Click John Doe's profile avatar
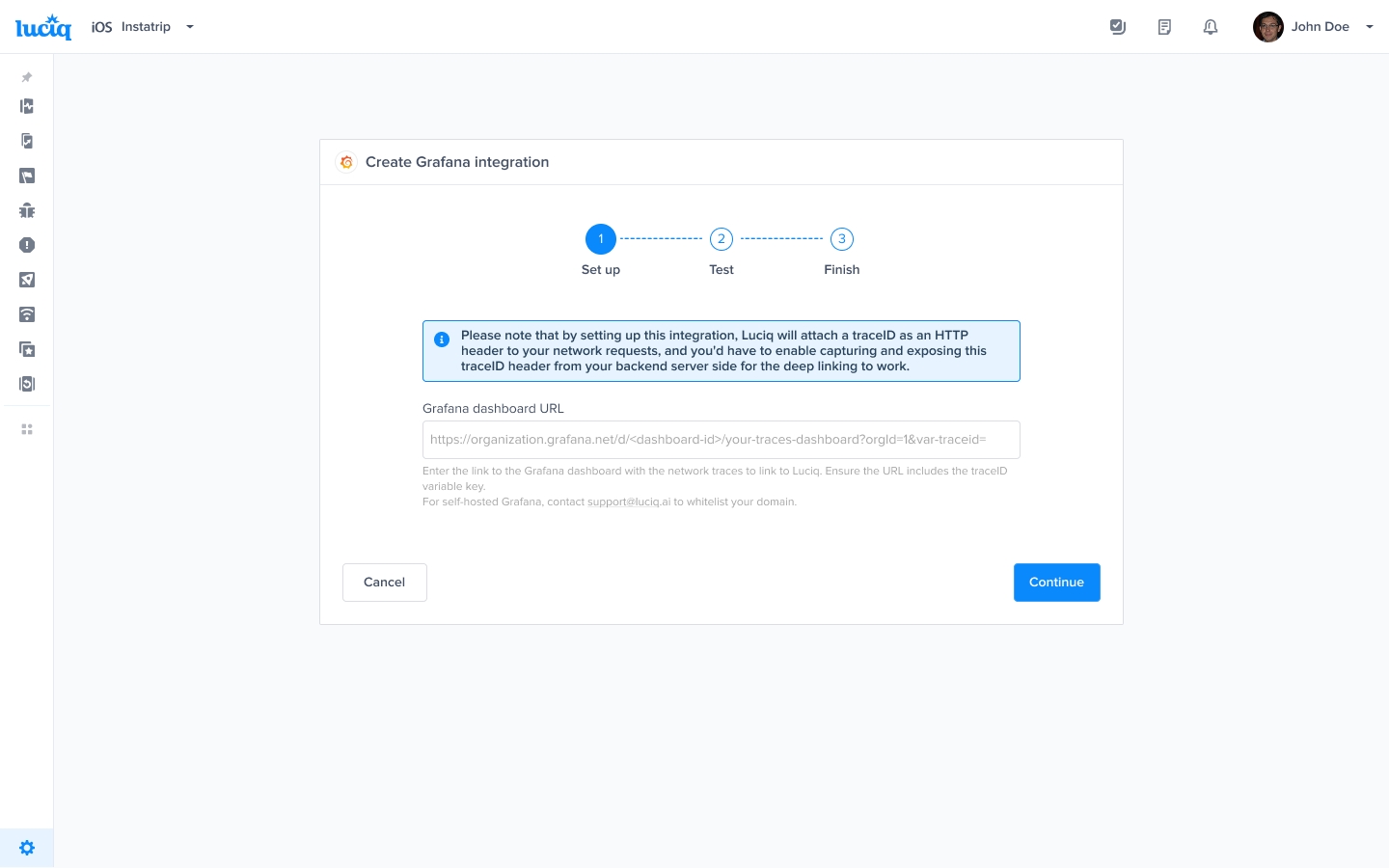 click(1267, 27)
